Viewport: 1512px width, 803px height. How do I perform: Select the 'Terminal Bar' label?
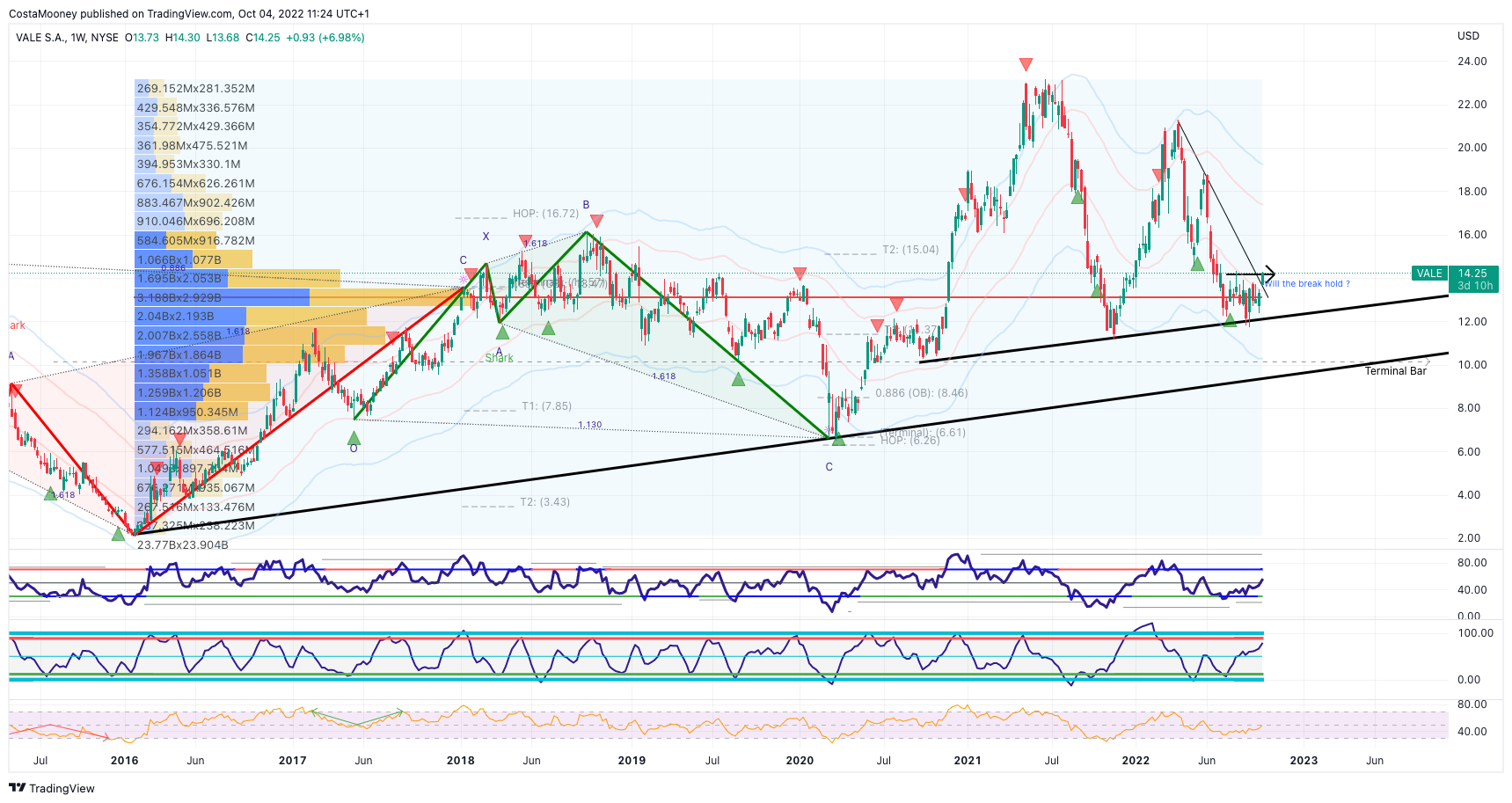tap(1395, 371)
